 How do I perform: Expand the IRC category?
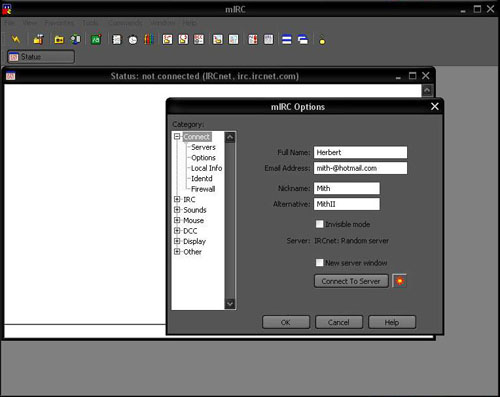click(177, 199)
